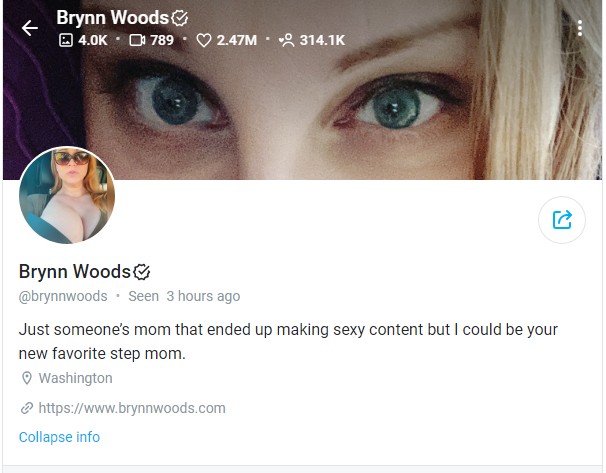606x473 pixels.
Task: Open https://www.brynnwoods.com link
Action: (x=132, y=408)
